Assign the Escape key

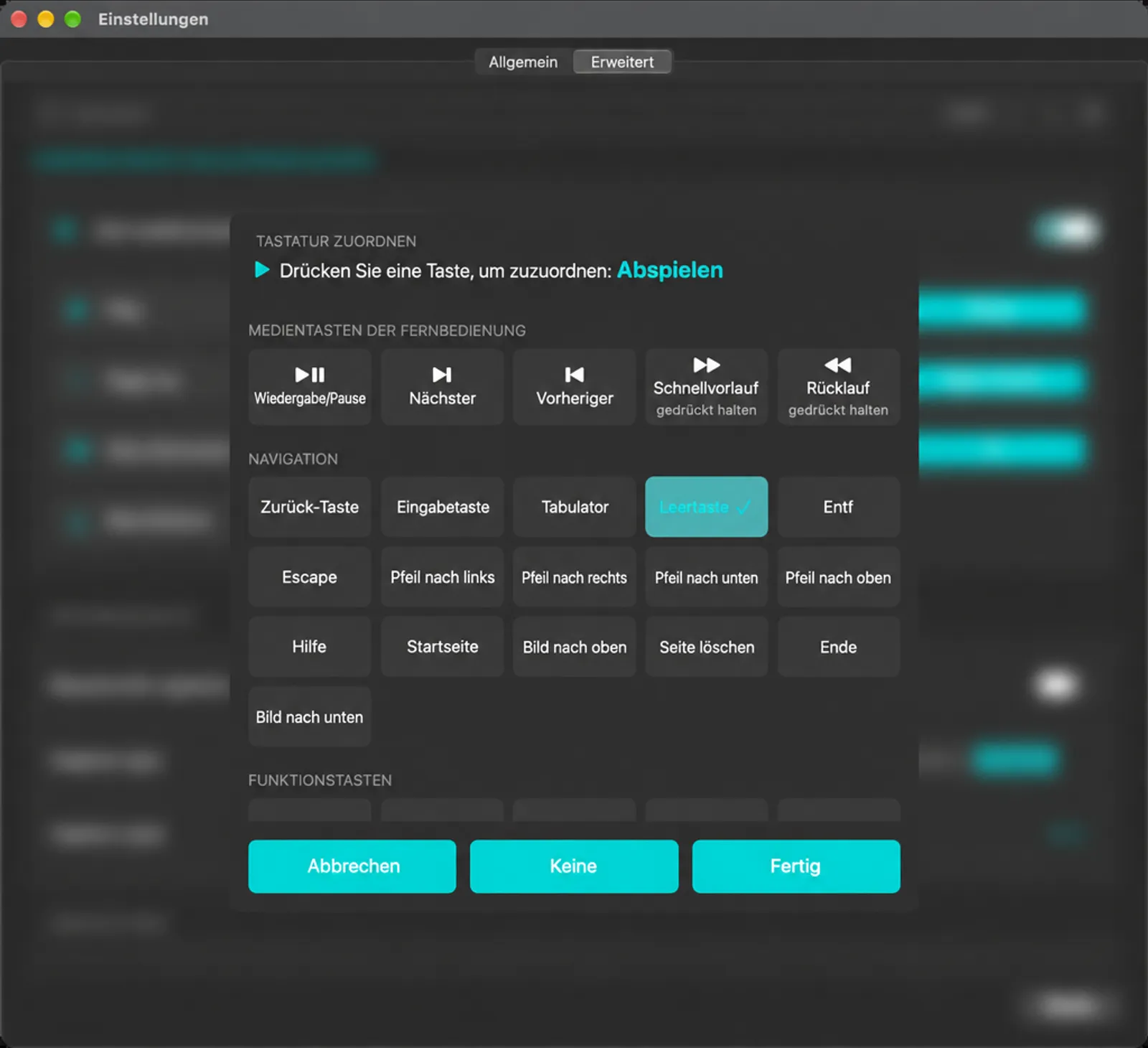(x=309, y=577)
